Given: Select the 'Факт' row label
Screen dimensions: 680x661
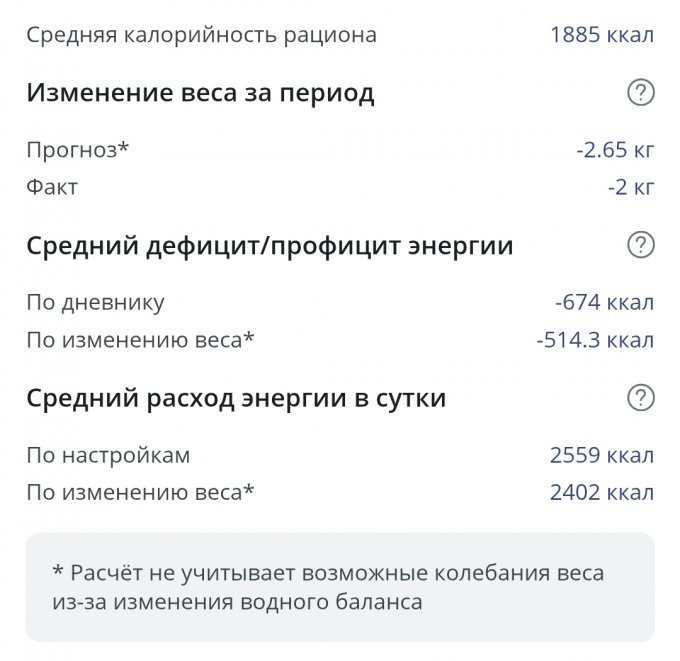Looking at the screenshot, I should [52, 187].
